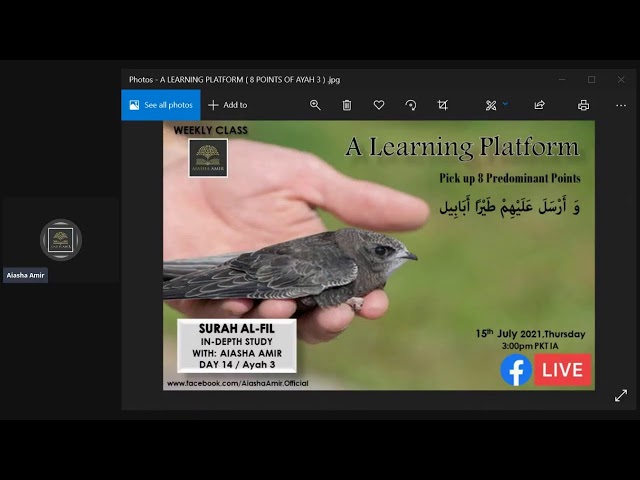Viewport: 640px width, 480px height.
Task: Open the See more three-dots menu
Action: click(621, 105)
